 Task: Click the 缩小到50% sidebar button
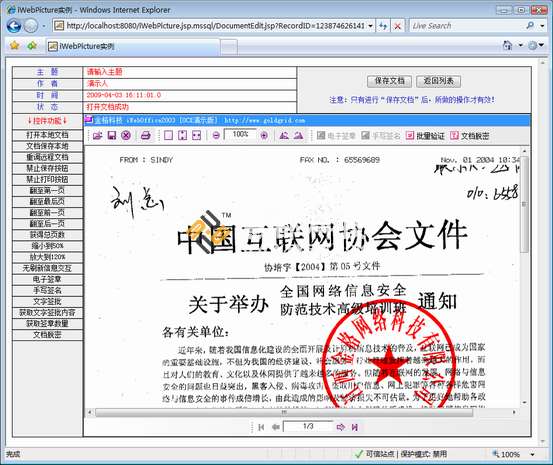(x=47, y=246)
